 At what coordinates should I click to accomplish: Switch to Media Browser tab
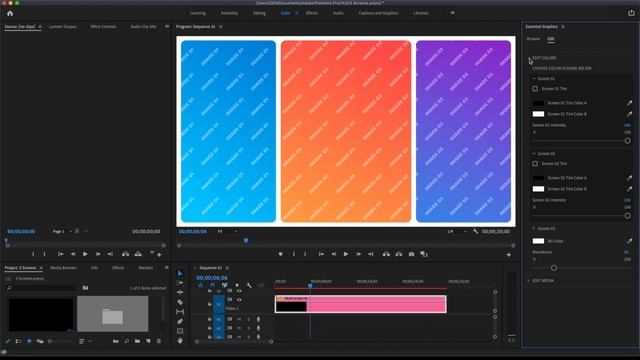pos(63,268)
